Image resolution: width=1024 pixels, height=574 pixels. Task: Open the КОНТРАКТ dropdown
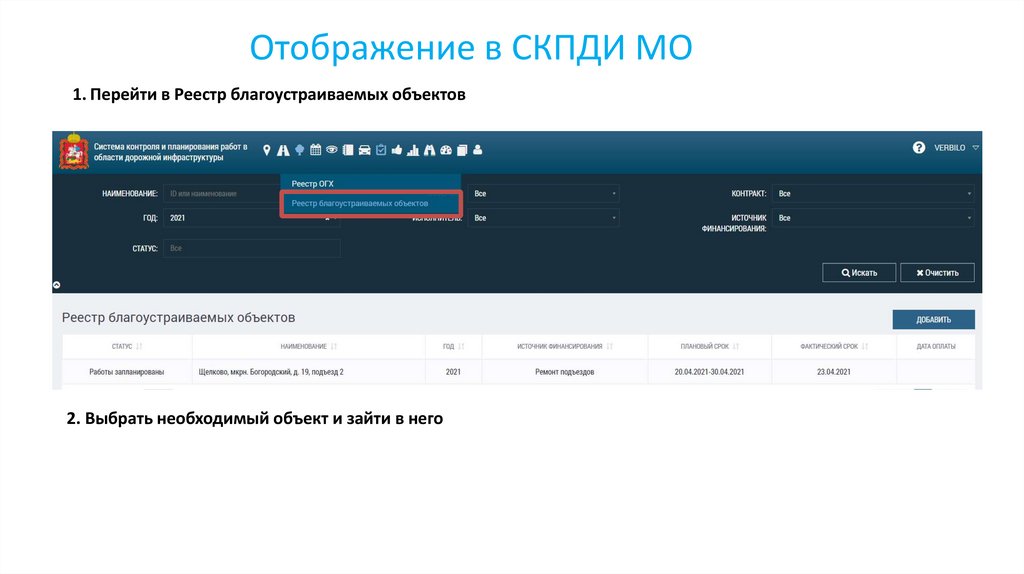click(x=873, y=193)
